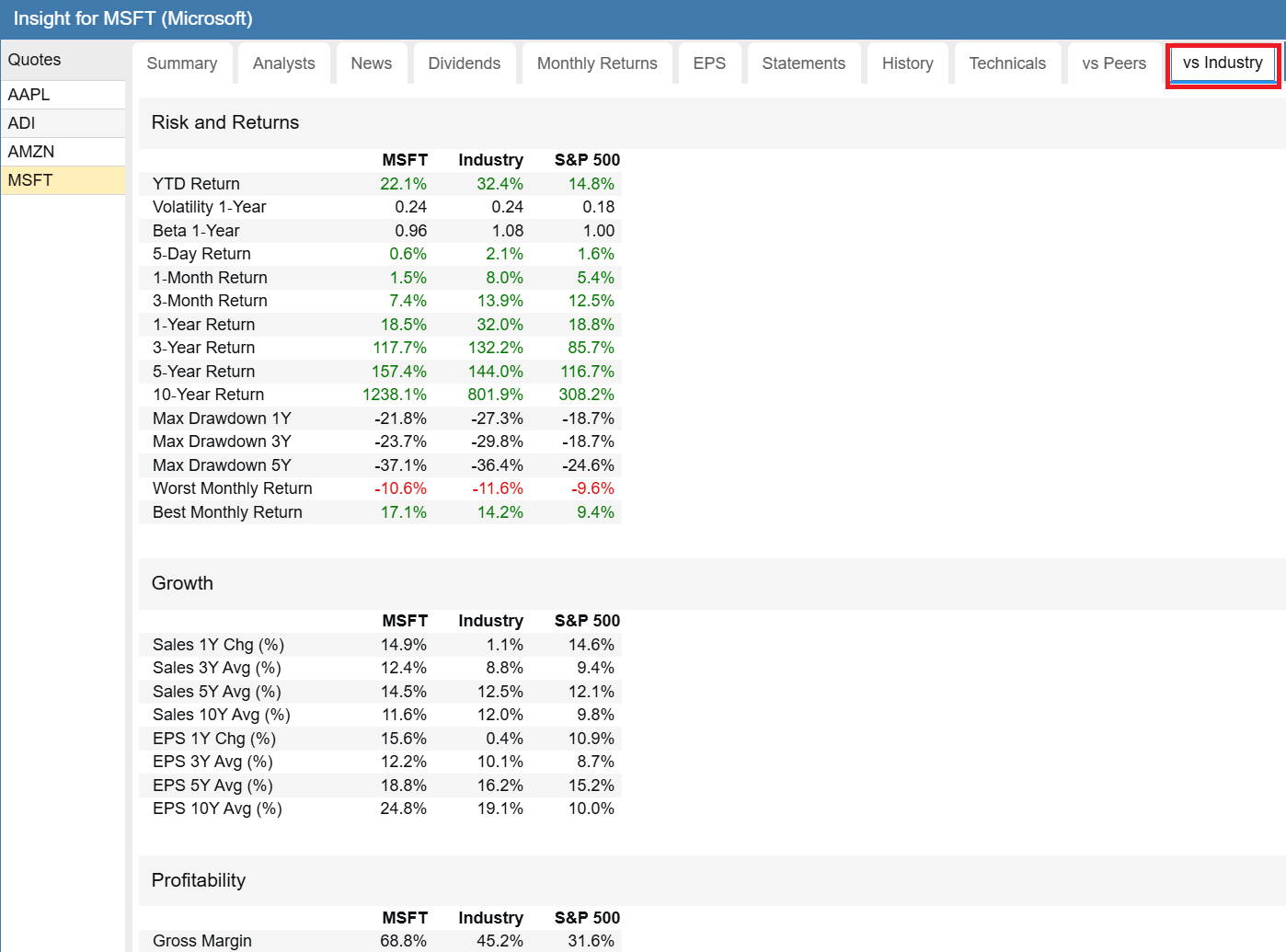The width and height of the screenshot is (1286, 952).
Task: Open the vs Peers tab
Action: [x=1113, y=63]
